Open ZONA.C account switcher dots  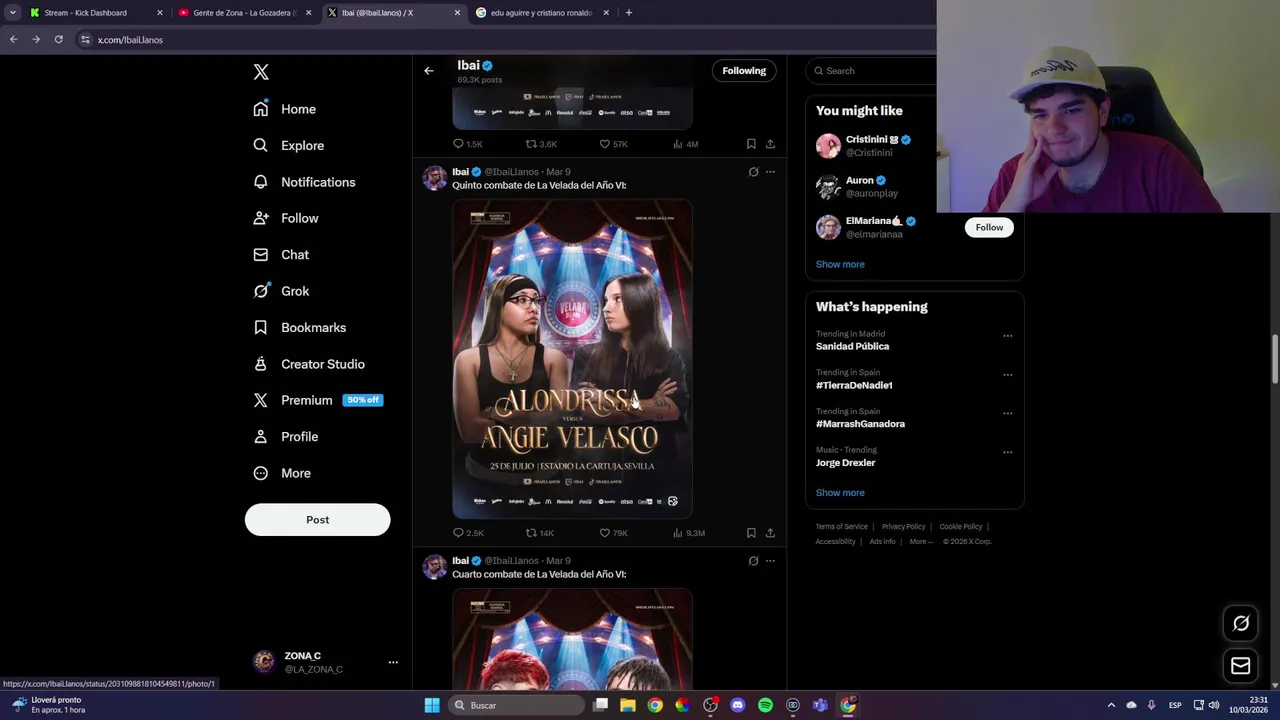(x=393, y=662)
